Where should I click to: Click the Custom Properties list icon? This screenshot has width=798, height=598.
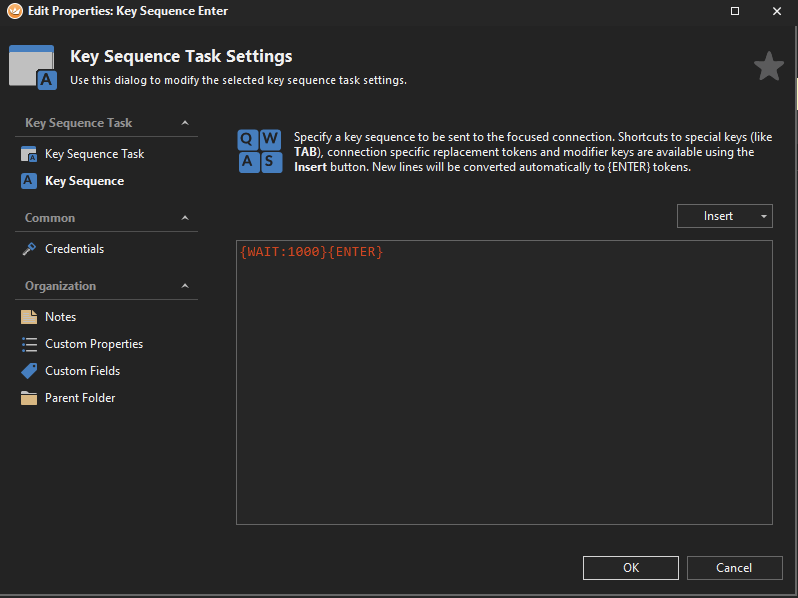[29, 344]
